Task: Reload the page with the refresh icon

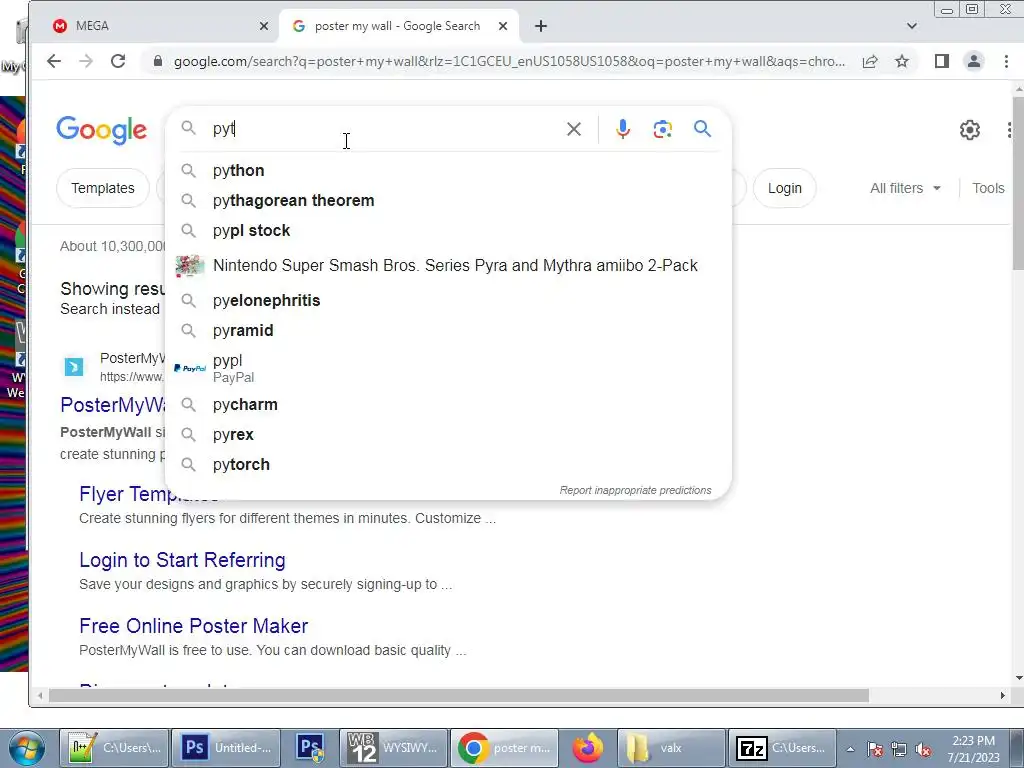Action: (118, 61)
